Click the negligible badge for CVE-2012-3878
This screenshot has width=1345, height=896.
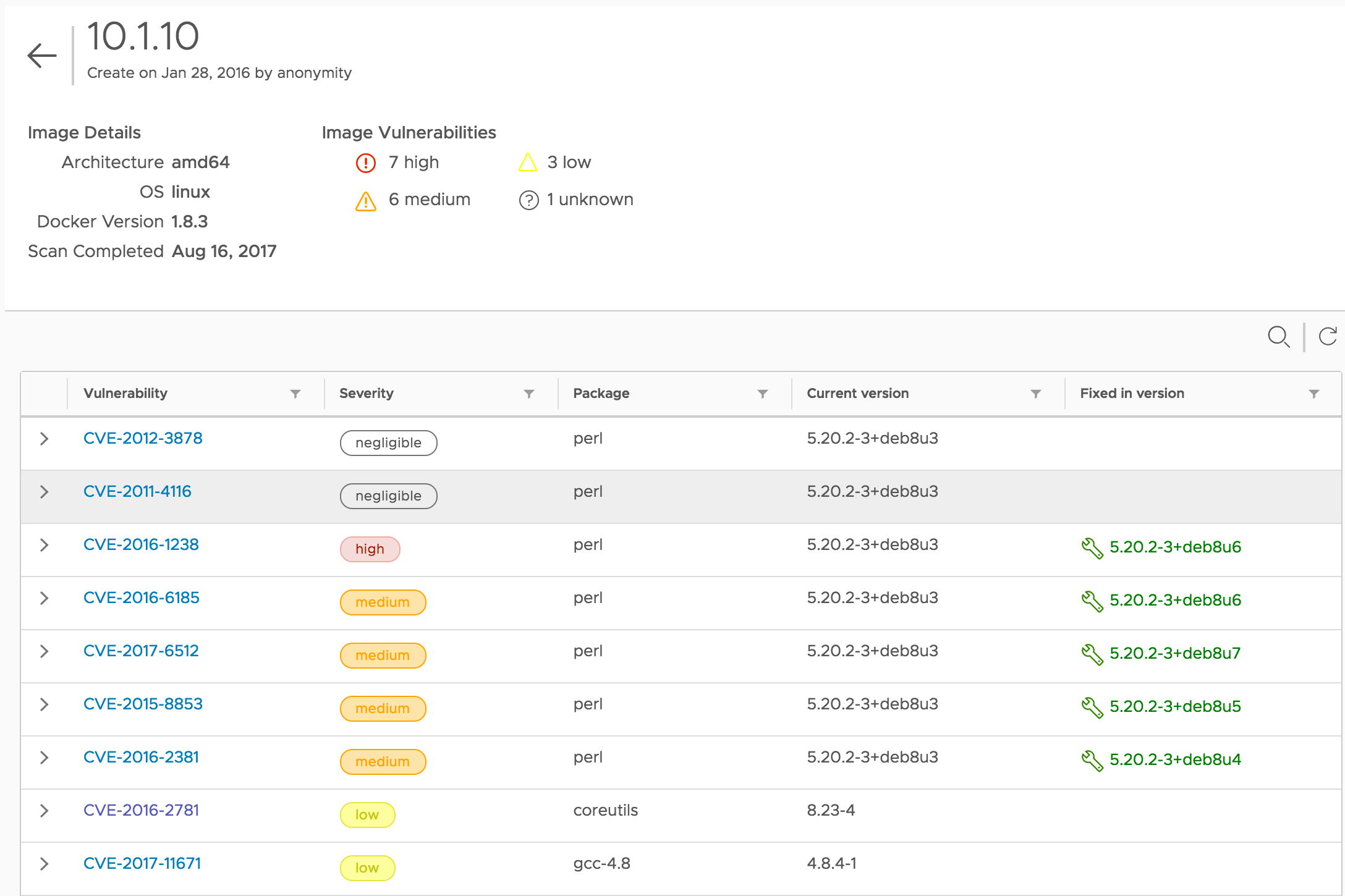click(x=389, y=443)
